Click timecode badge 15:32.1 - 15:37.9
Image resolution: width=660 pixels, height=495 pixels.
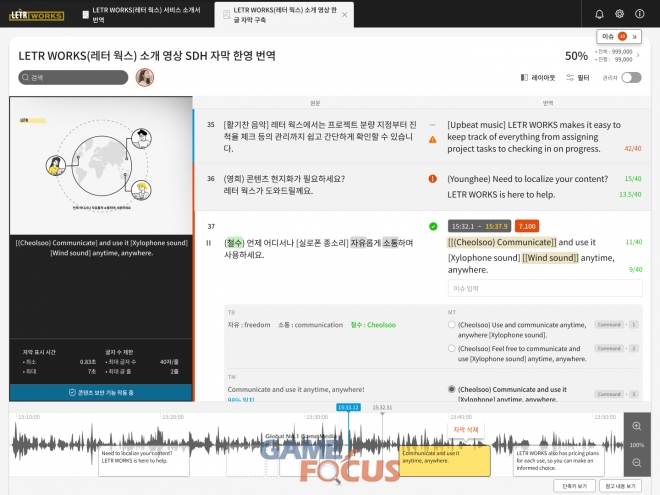(479, 226)
